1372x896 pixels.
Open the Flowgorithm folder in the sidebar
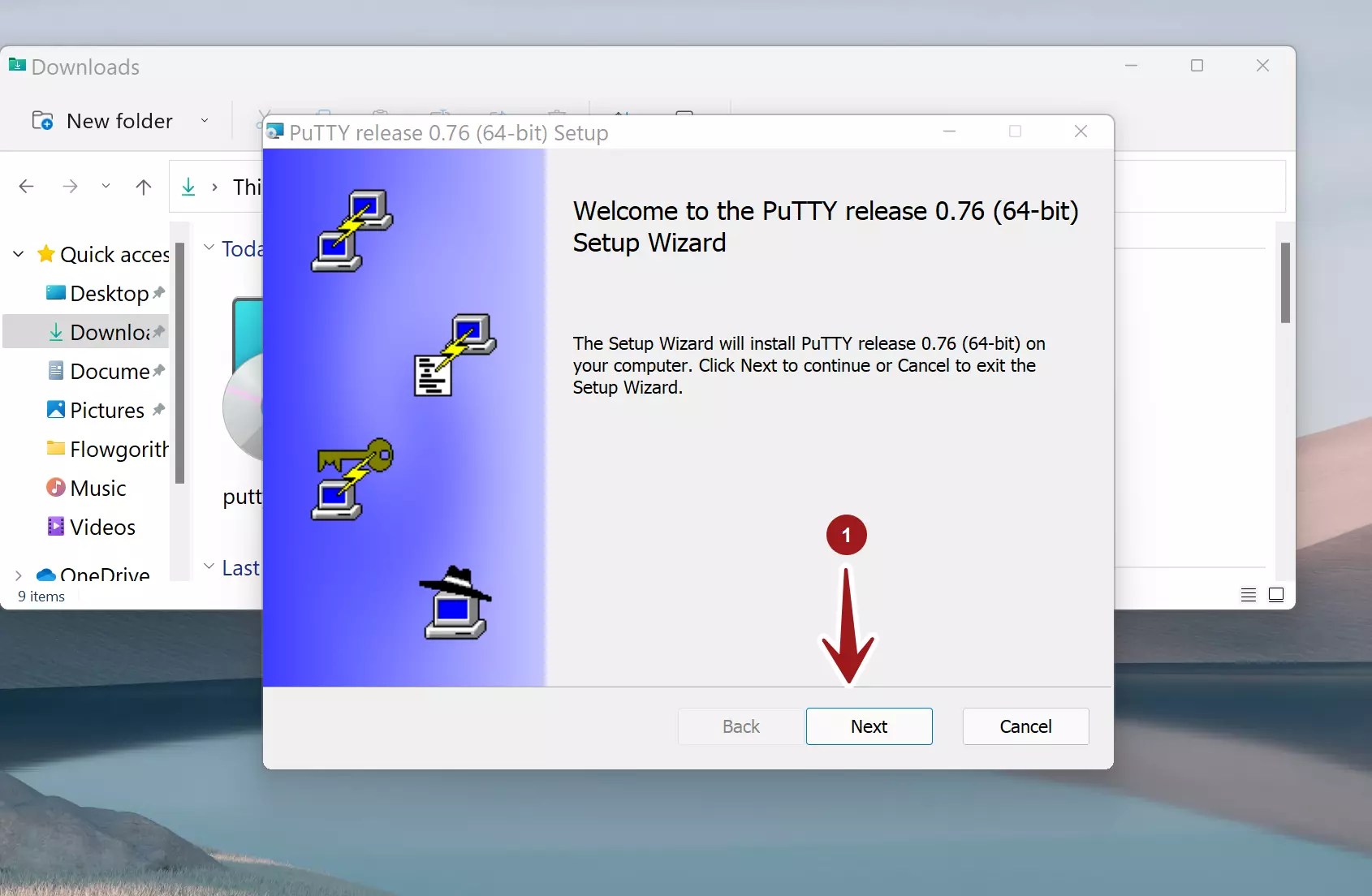[x=116, y=449]
